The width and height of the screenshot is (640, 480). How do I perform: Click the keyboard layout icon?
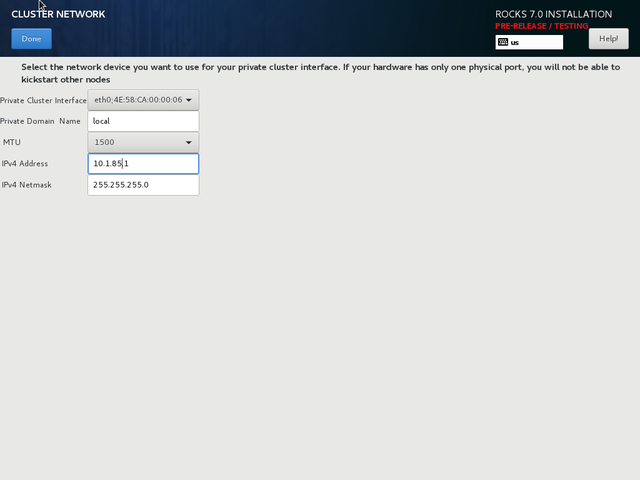(x=503, y=43)
